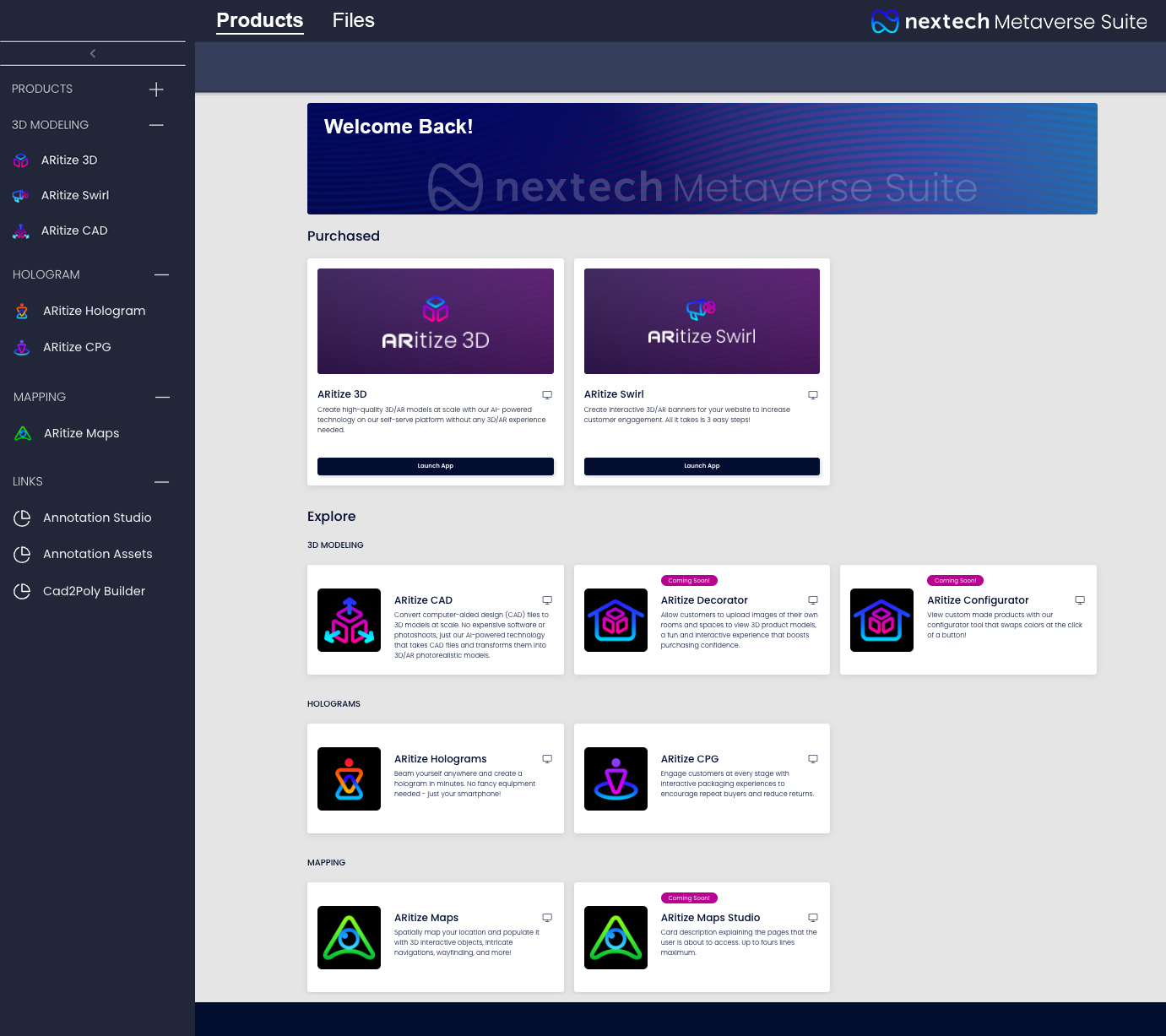The width and height of the screenshot is (1166, 1036).
Task: Click the monitor icon on ARitize Swirl card
Action: 813,395
